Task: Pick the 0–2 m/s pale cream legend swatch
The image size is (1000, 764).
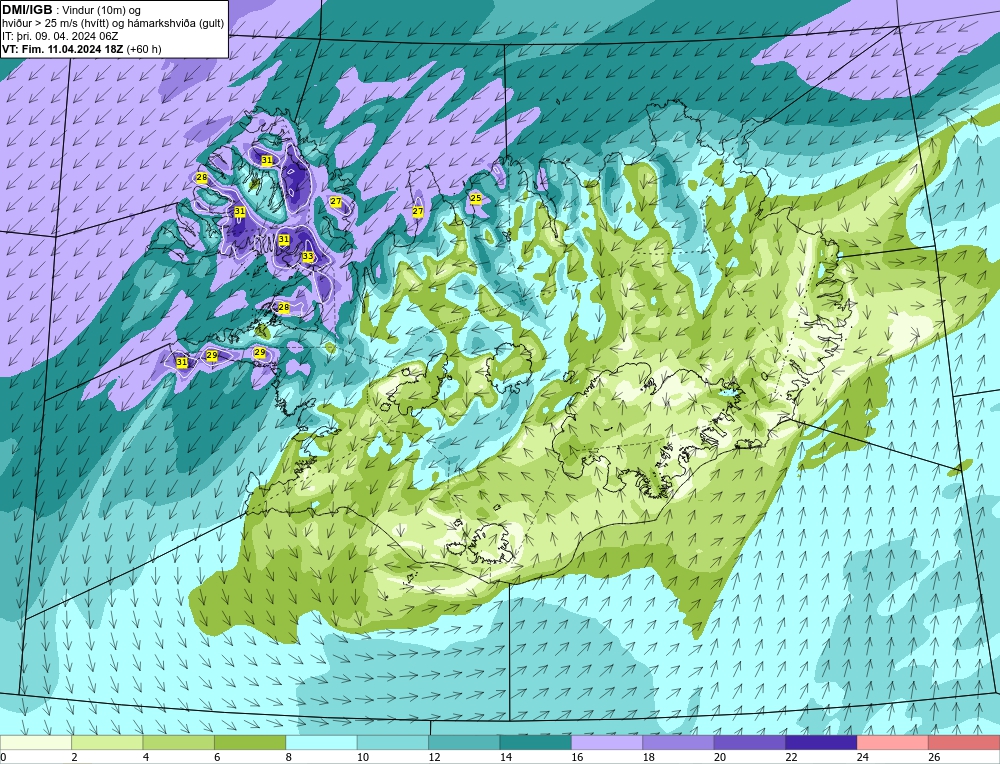Action: pos(36,742)
